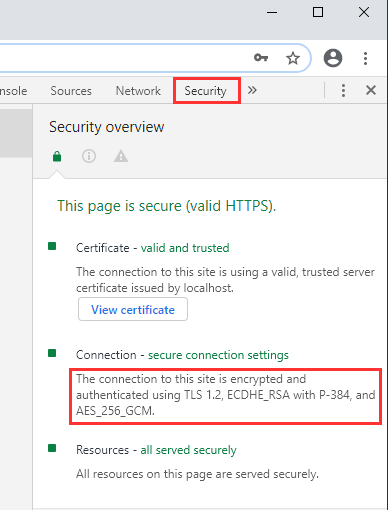Close the DevTools panel
The width and height of the screenshot is (388, 510).
click(371, 90)
